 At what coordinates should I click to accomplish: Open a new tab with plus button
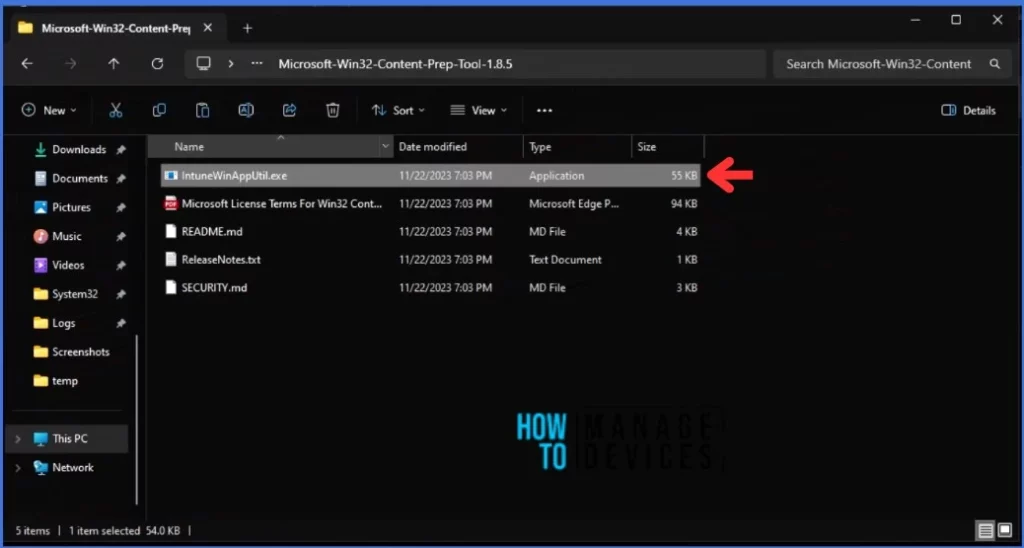pos(248,28)
